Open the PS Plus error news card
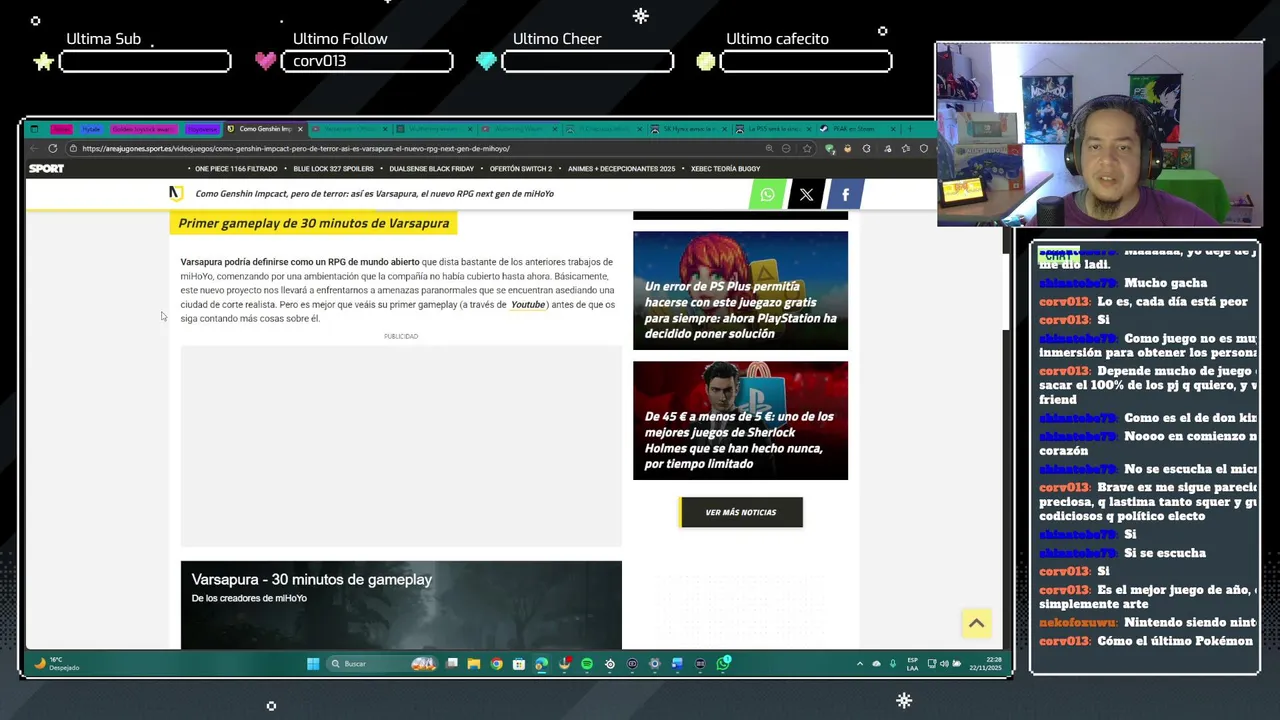 click(x=740, y=290)
